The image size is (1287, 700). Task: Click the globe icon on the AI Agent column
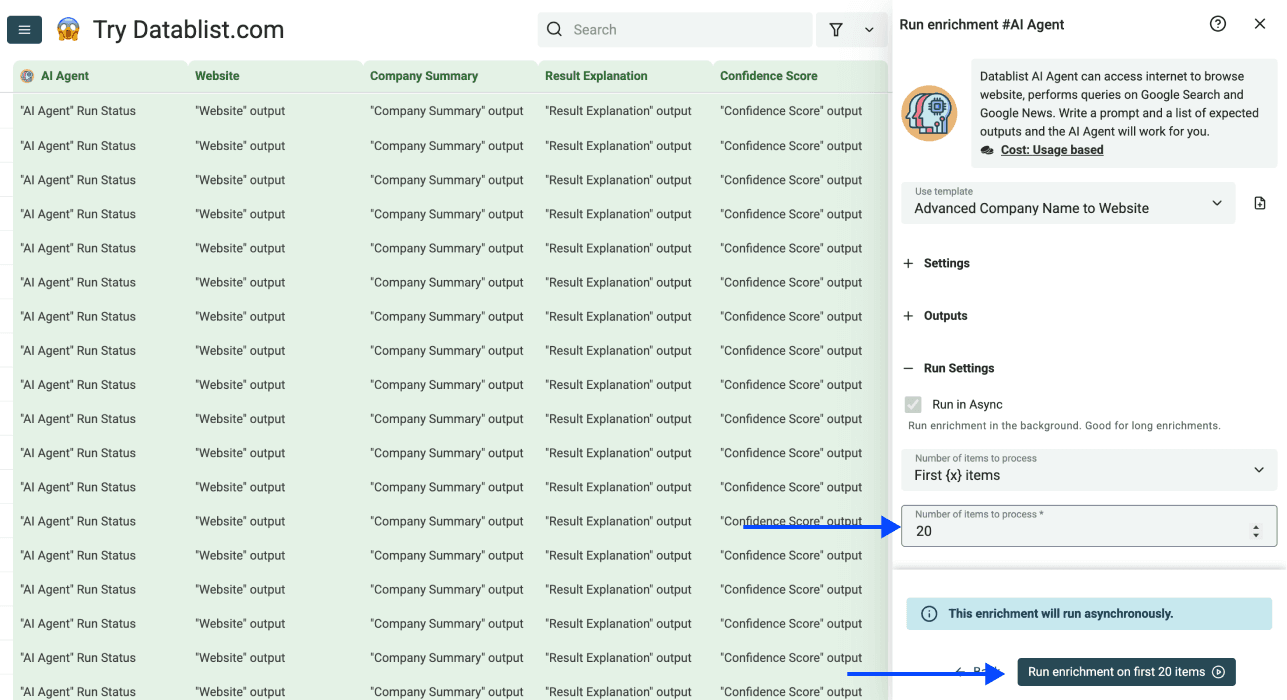(x=26, y=75)
